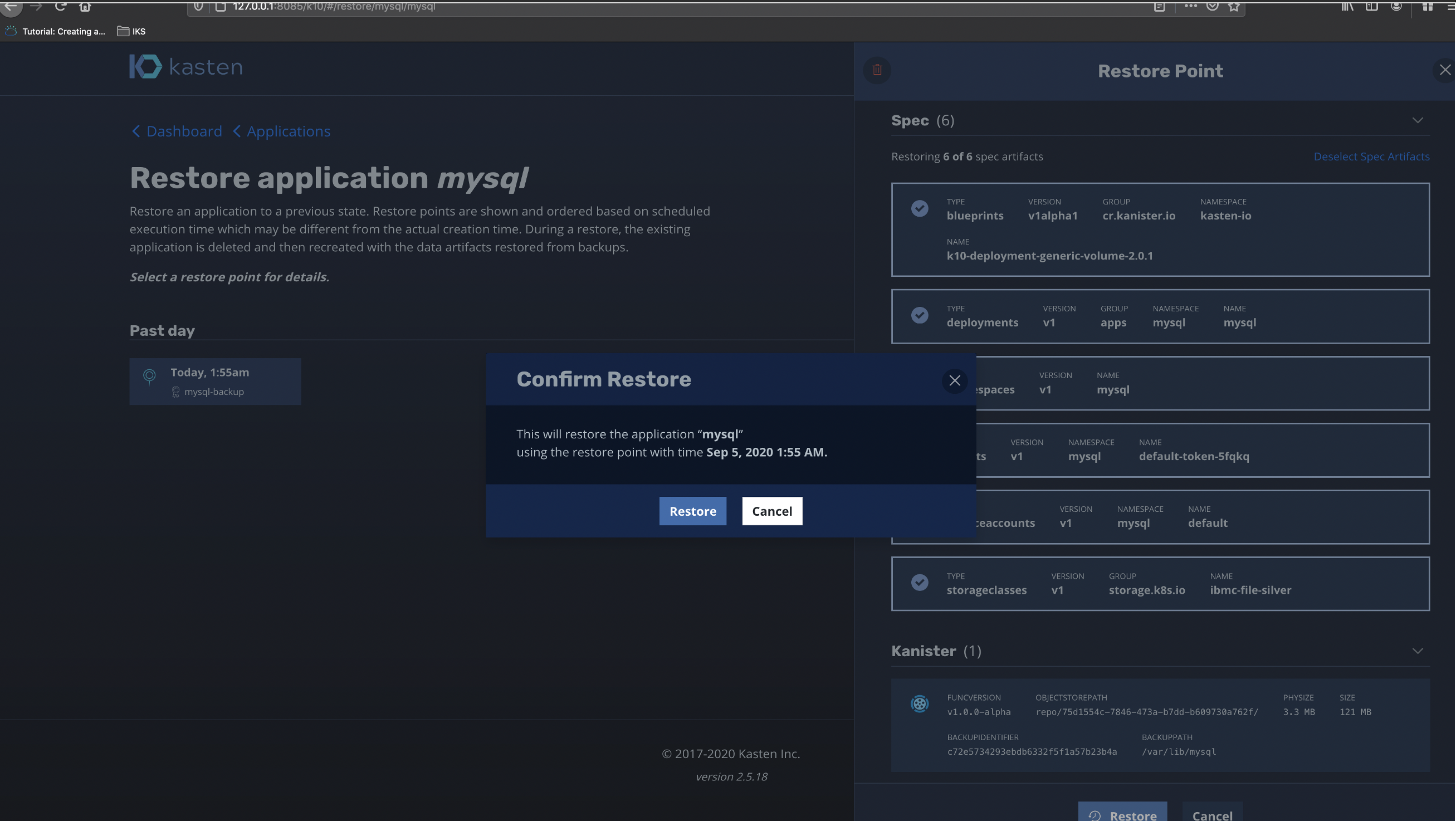Uncheck the storageclasses spec artifact
1456x821 pixels.
pos(920,583)
